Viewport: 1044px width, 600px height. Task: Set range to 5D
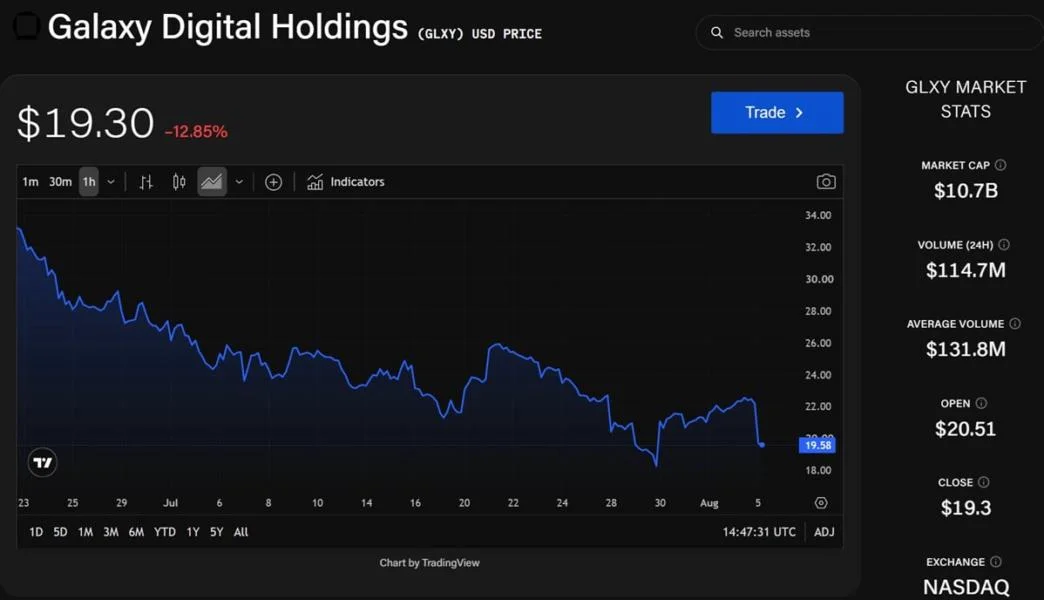pos(60,532)
